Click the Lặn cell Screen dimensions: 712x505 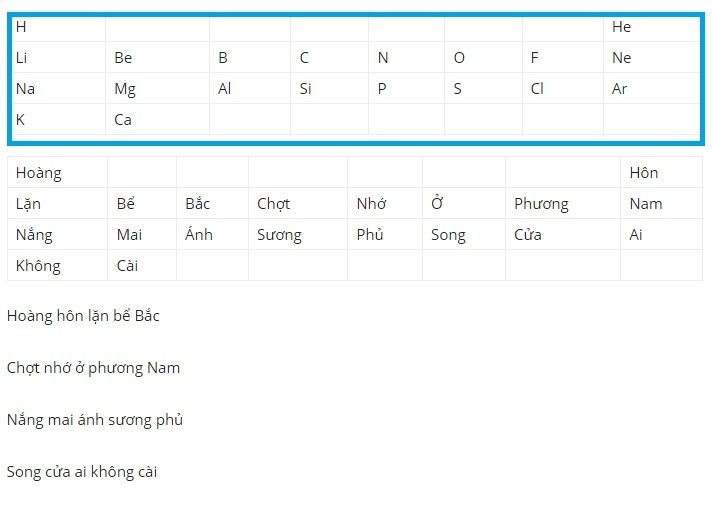pyautogui.click(x=57, y=203)
